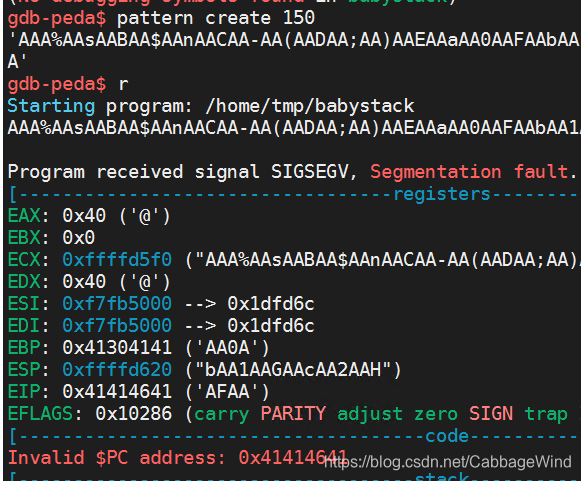Select the 'Starting program: /home/tmp/babystack' line
The height and width of the screenshot is (481, 581).
click(x=210, y=106)
